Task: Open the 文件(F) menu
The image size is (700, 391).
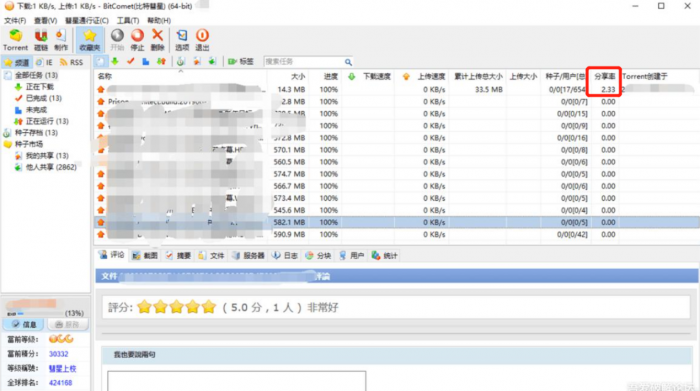Action: click(x=15, y=21)
